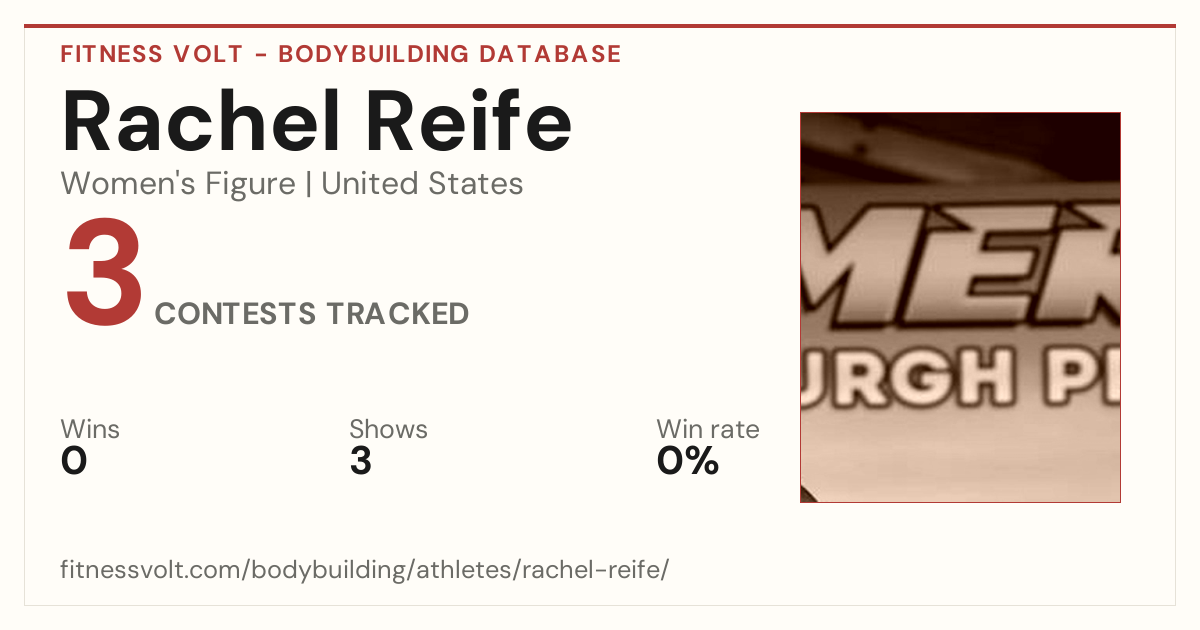Open the Fitness Volt Bodybuilding Database header link
The image size is (1200, 630).
click(x=341, y=54)
